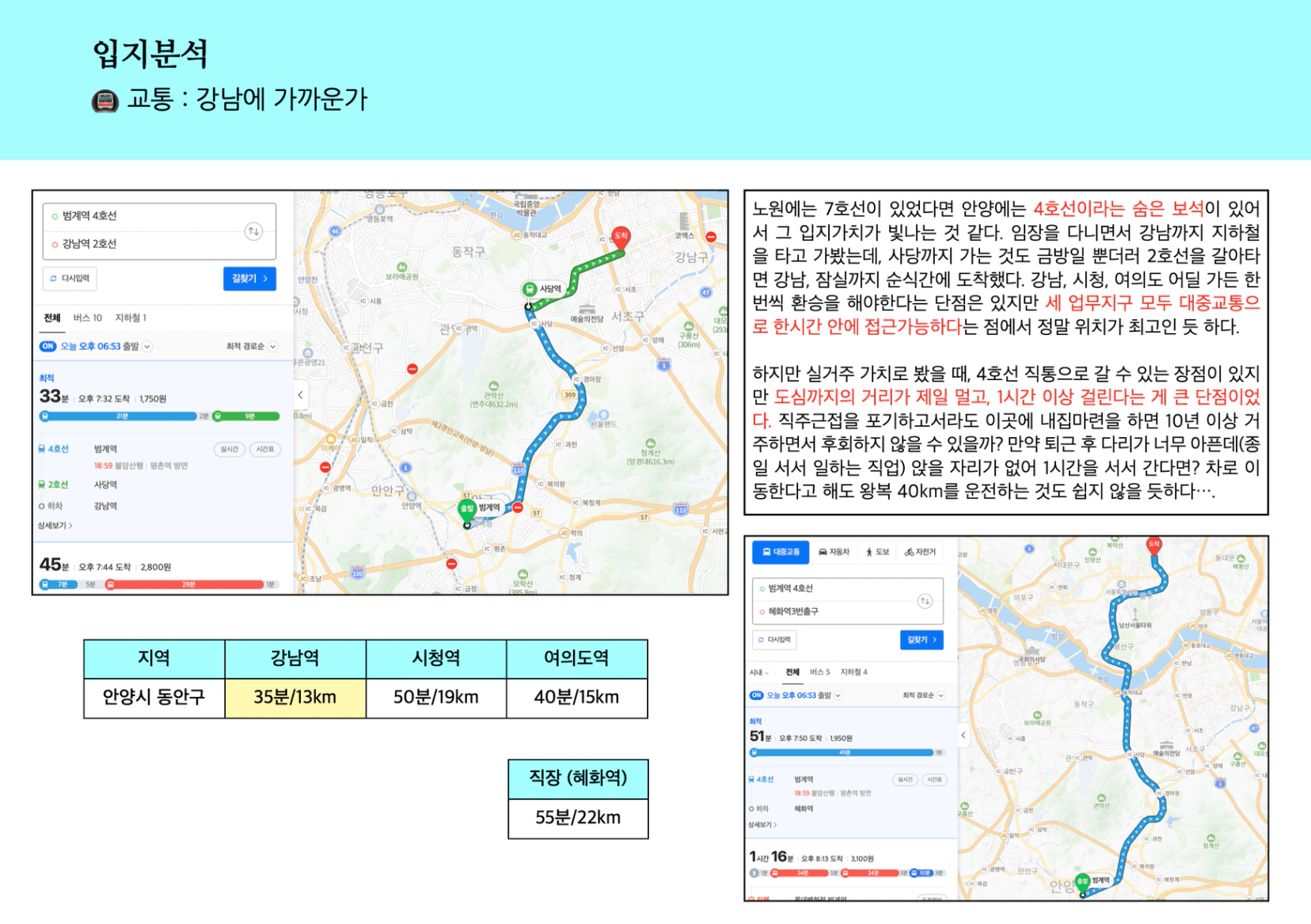The width and height of the screenshot is (1311, 924).
Task: Click the 국회의사당 landmark icon
Action: [1031, 649]
